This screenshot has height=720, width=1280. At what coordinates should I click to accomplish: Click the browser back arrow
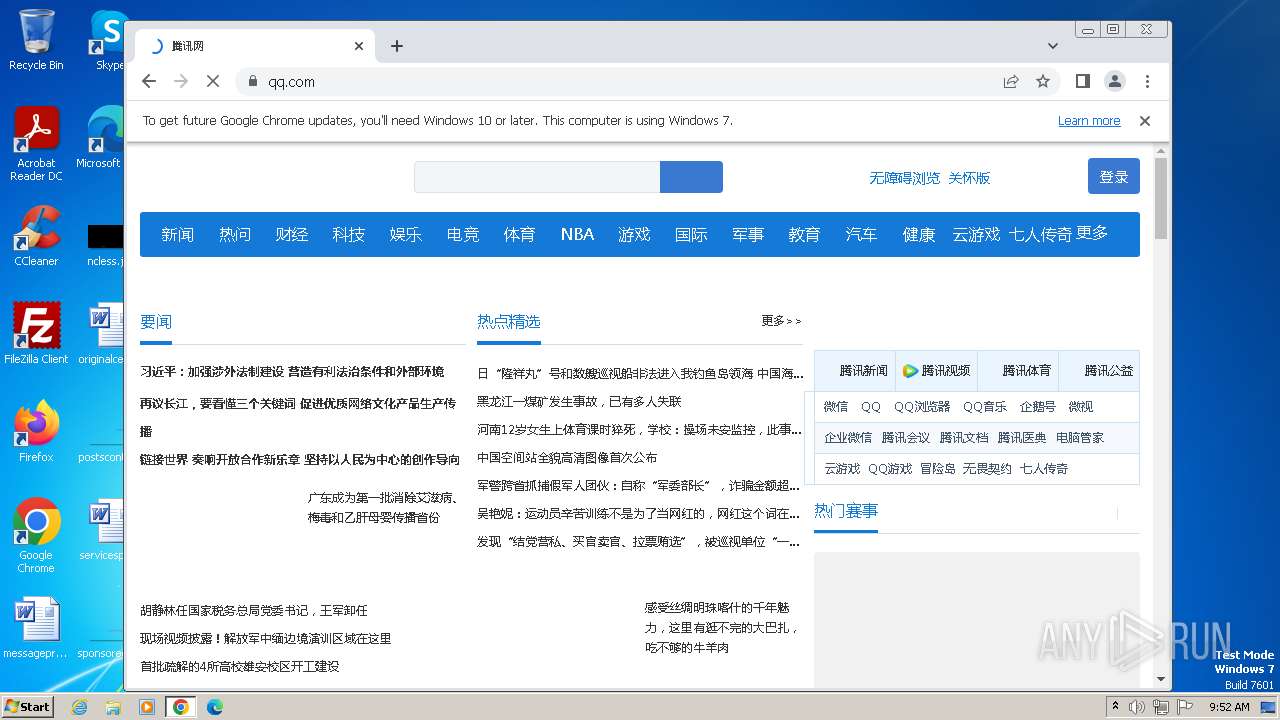pyautogui.click(x=149, y=82)
